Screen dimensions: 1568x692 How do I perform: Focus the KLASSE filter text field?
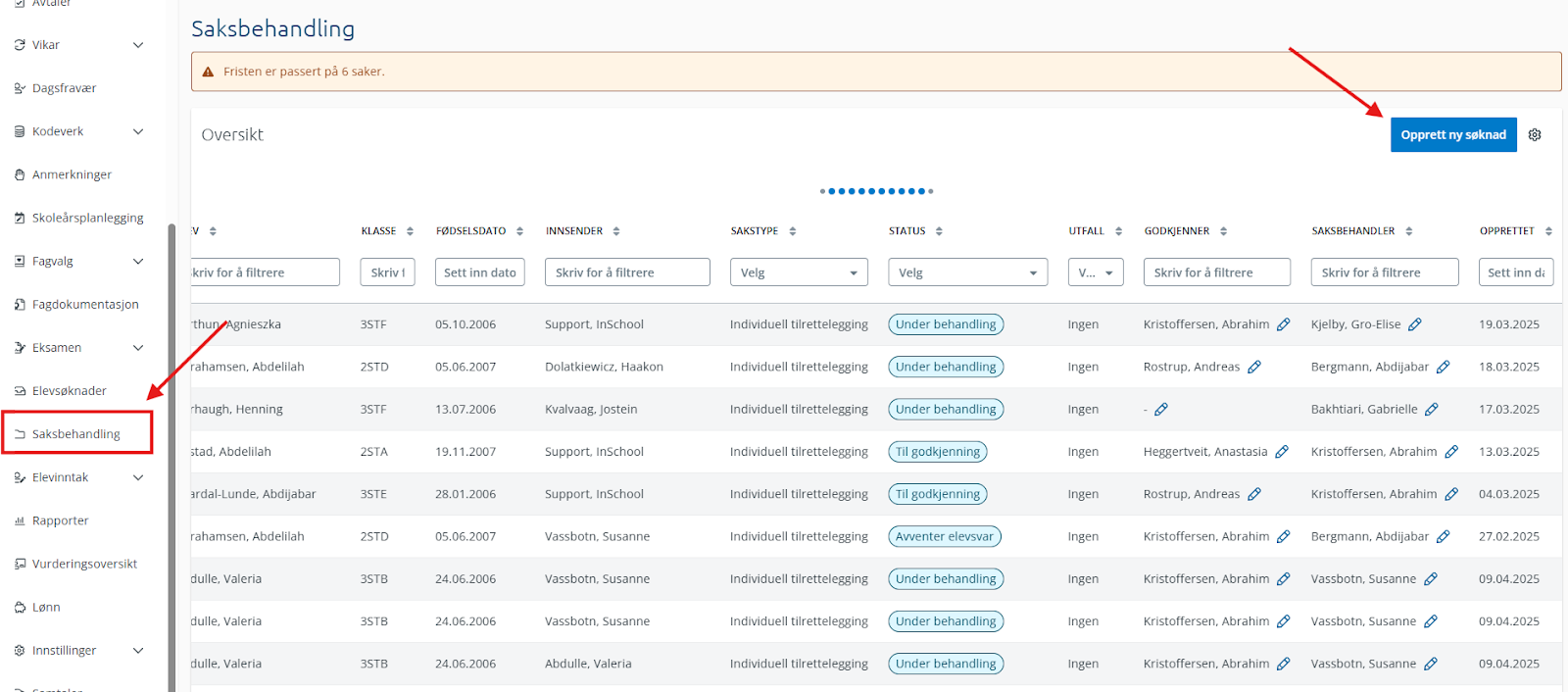(x=387, y=272)
